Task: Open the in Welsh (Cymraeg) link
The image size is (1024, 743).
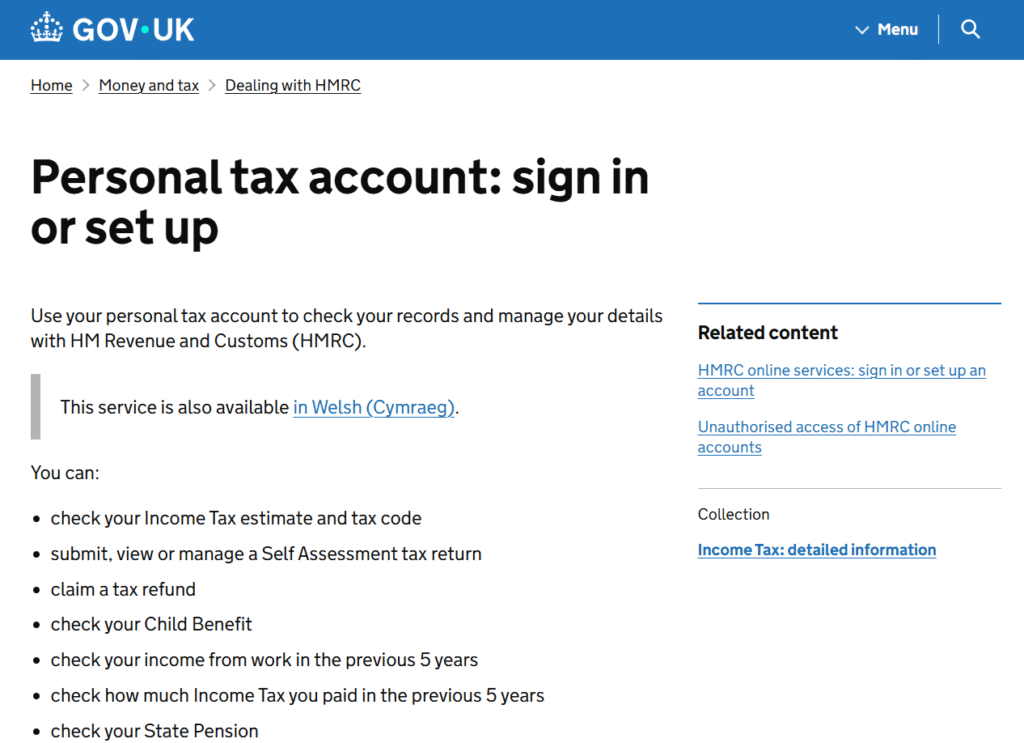Action: tap(373, 407)
